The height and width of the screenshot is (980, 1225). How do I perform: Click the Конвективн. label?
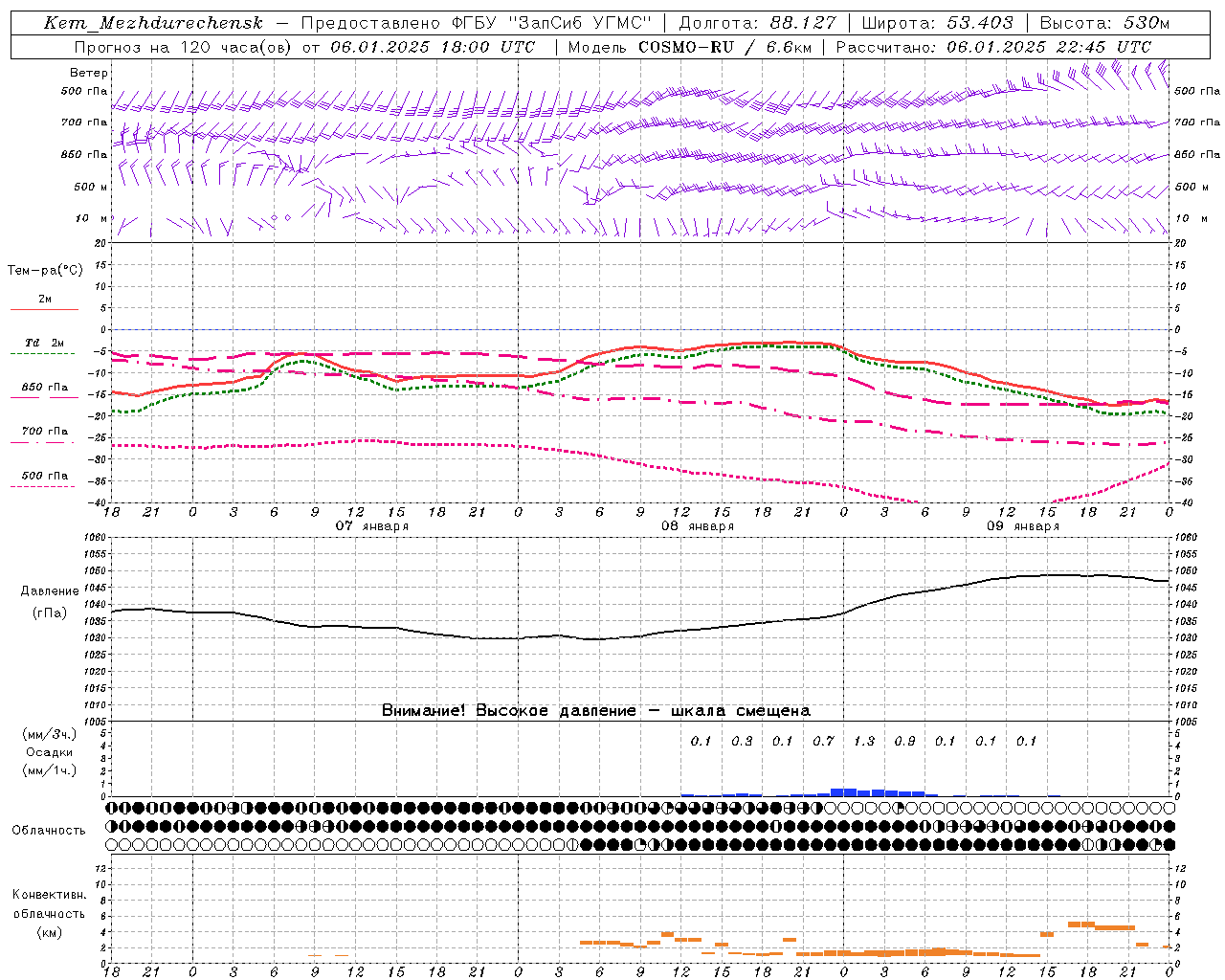[x=50, y=895]
